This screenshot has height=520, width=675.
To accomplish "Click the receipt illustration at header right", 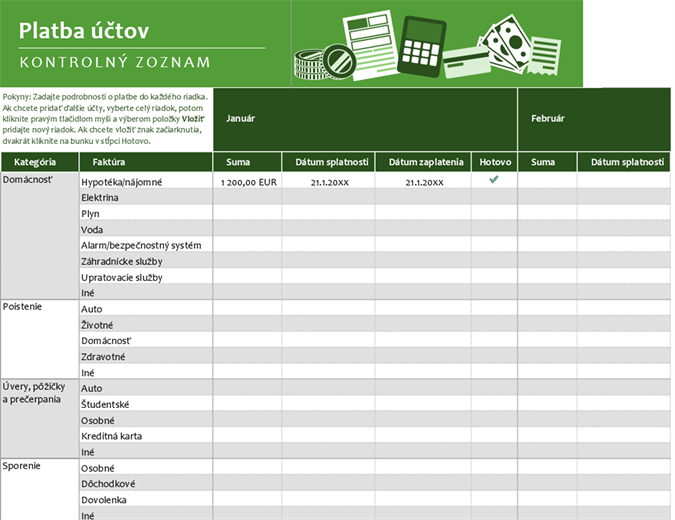I will [x=544, y=56].
